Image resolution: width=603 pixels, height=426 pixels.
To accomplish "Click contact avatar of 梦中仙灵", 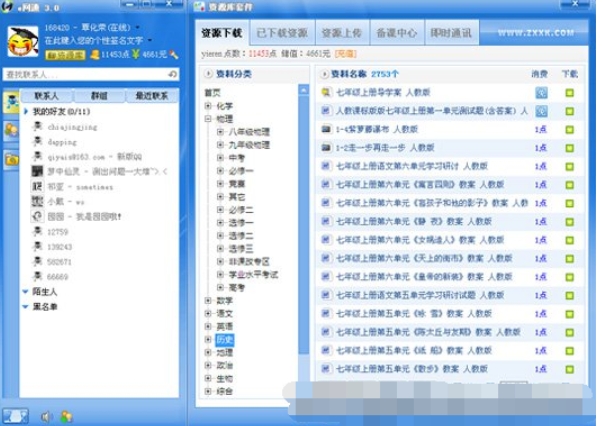I will (x=37, y=171).
